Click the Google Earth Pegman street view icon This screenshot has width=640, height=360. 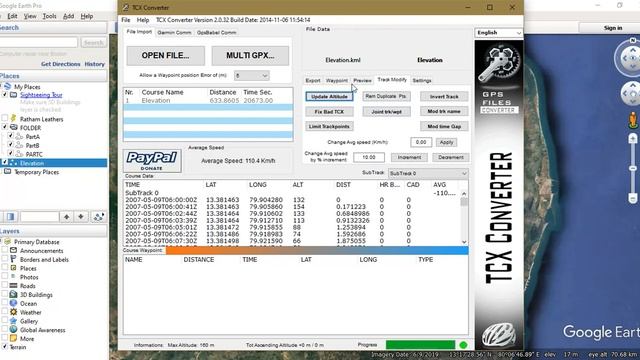tap(633, 120)
